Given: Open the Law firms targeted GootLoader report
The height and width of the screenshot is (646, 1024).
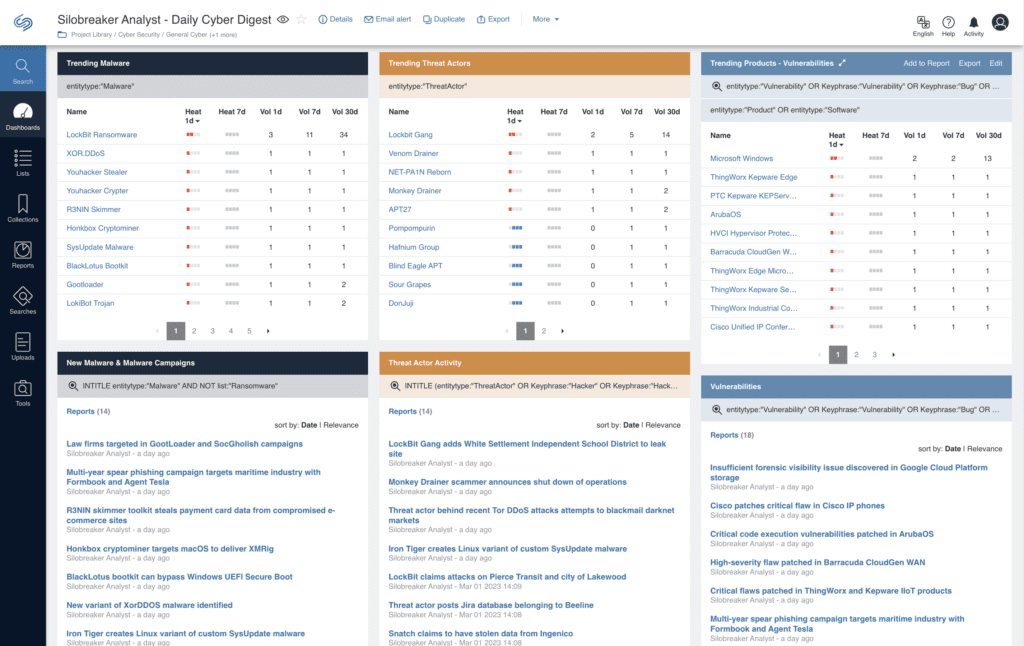Looking at the screenshot, I should click(184, 444).
